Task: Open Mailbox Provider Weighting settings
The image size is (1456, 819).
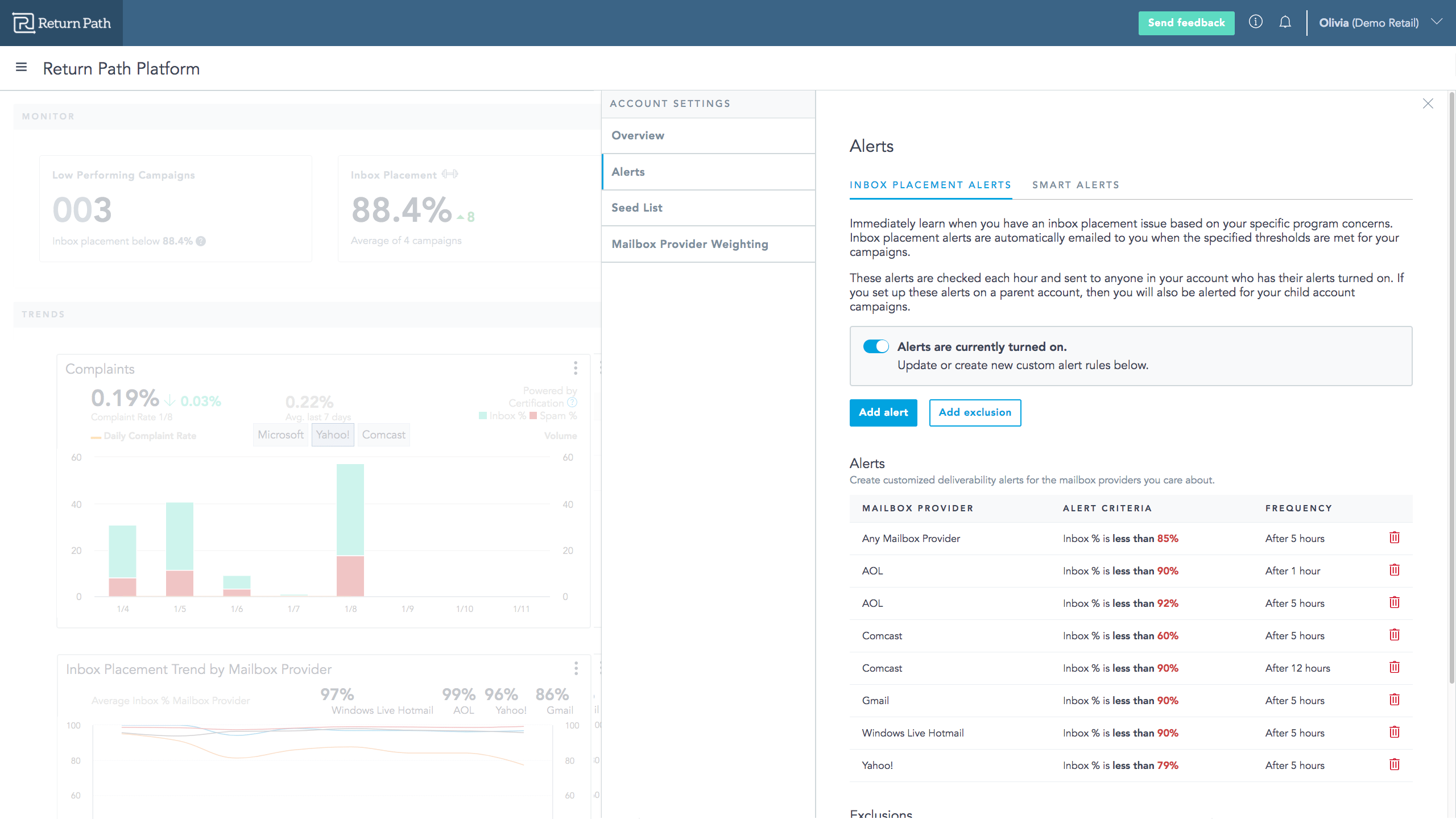Action: pyautogui.click(x=708, y=244)
